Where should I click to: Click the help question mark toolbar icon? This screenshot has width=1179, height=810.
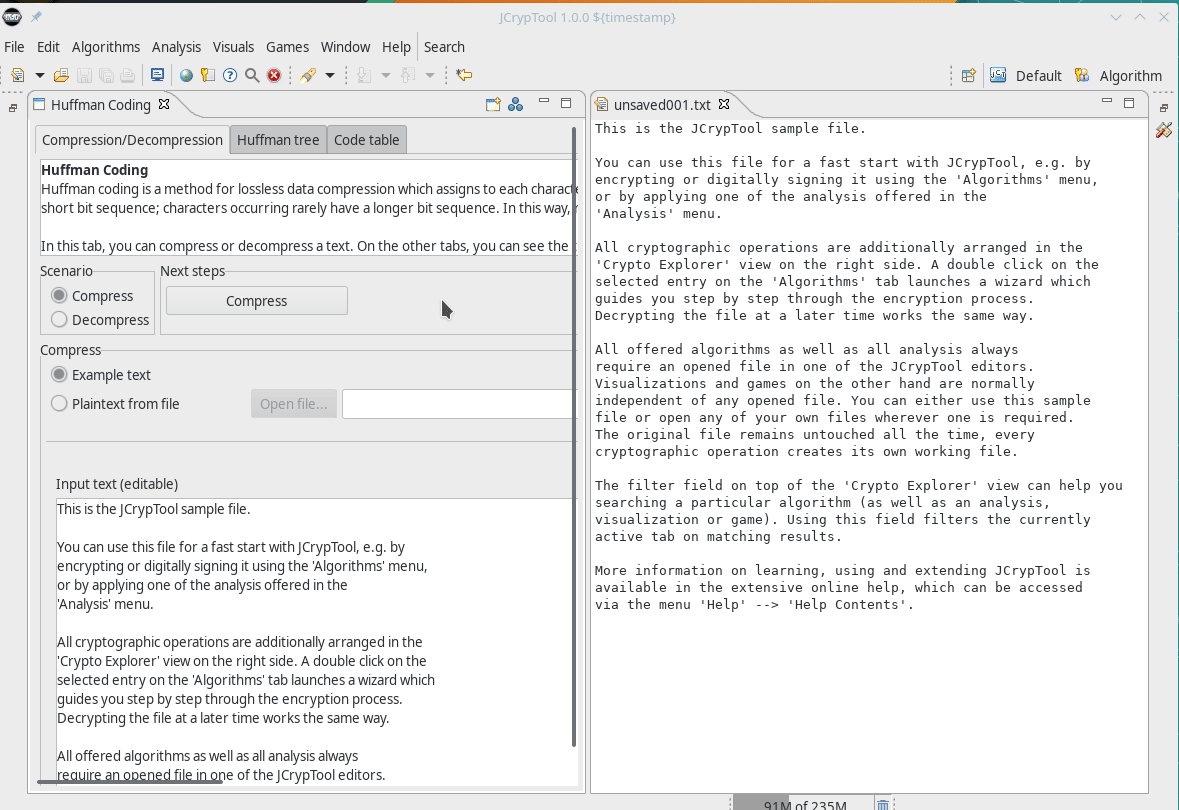point(230,75)
